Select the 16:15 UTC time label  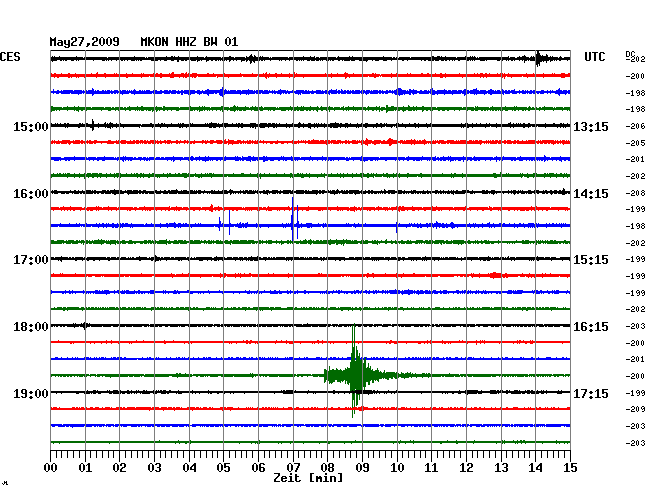[591, 327]
